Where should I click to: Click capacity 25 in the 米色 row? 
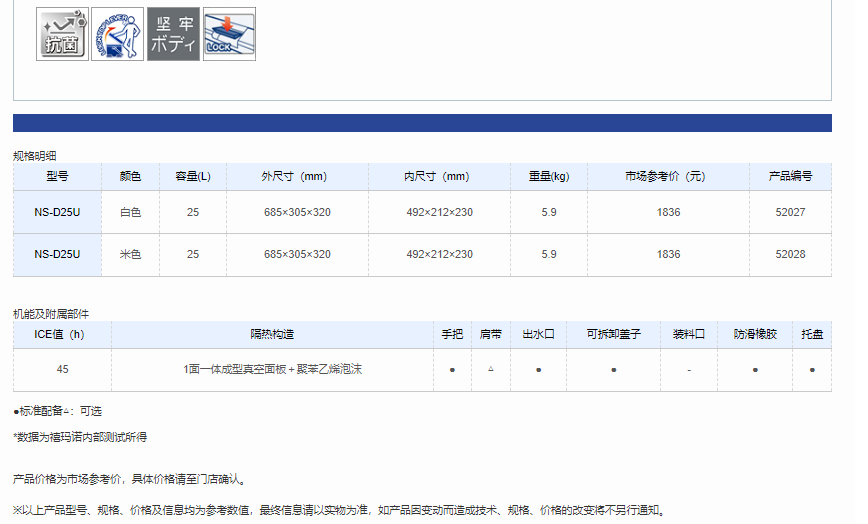coord(193,255)
